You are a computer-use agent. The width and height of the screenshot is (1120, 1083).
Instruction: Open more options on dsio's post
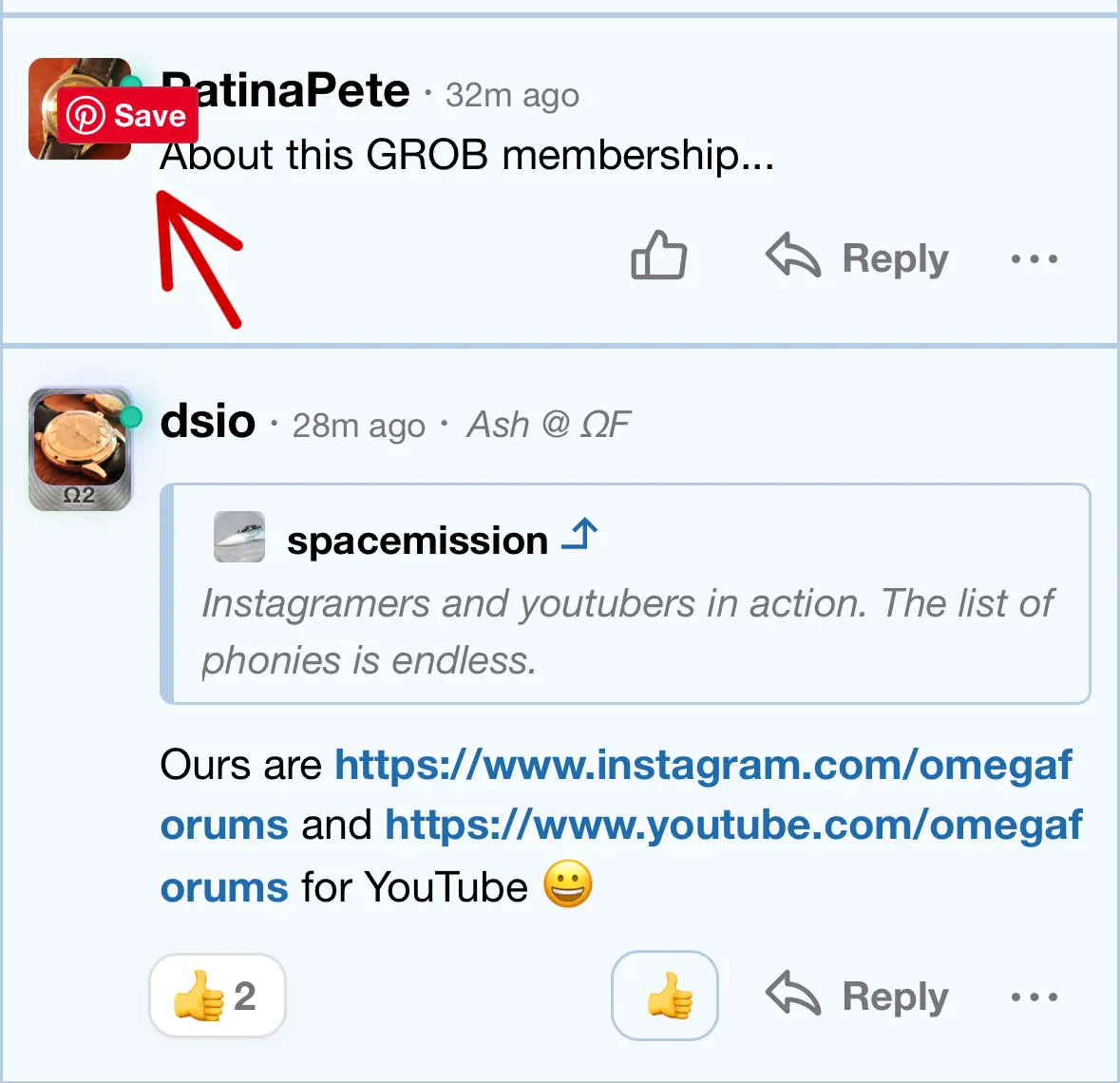pyautogui.click(x=1035, y=997)
